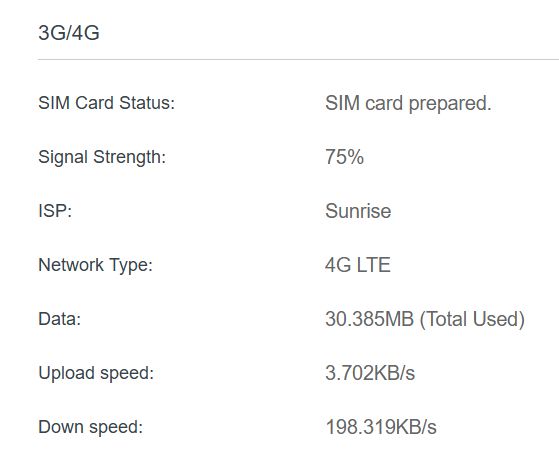Screen dimensions: 559x468
Task: Select the Signal Strength label
Action: pos(102,157)
